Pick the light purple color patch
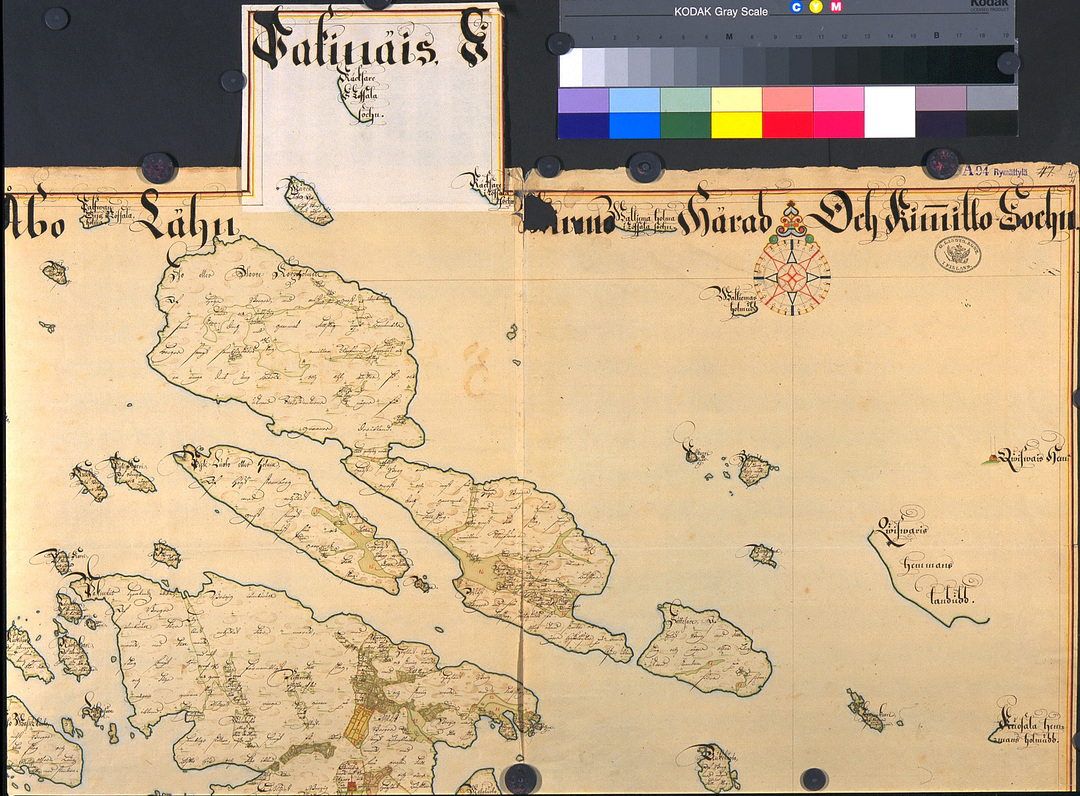Image resolution: width=1080 pixels, height=796 pixels. click(583, 100)
